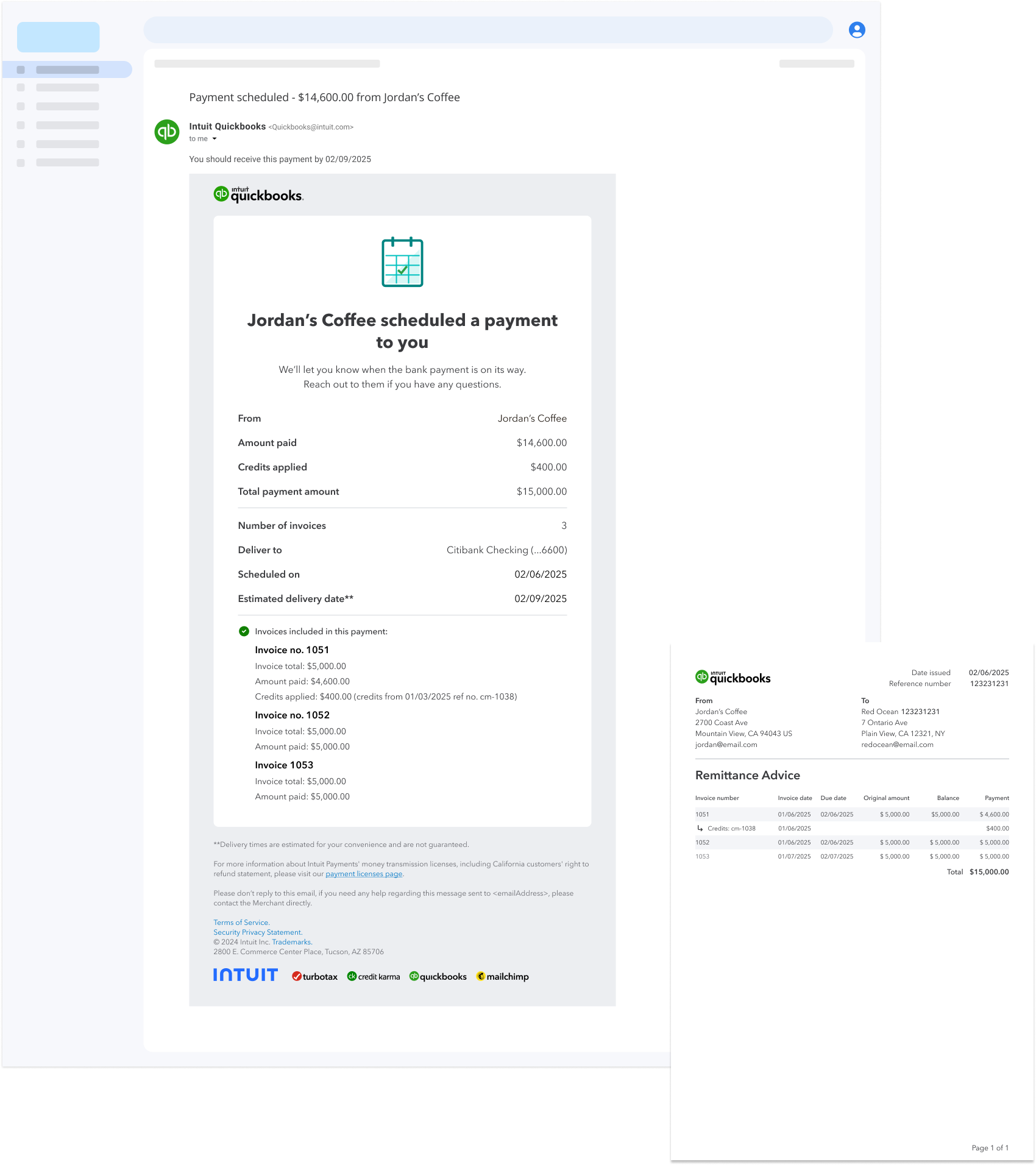
Task: Click 'Credits applied: $400.00' line with cm-1038
Action: point(386,696)
